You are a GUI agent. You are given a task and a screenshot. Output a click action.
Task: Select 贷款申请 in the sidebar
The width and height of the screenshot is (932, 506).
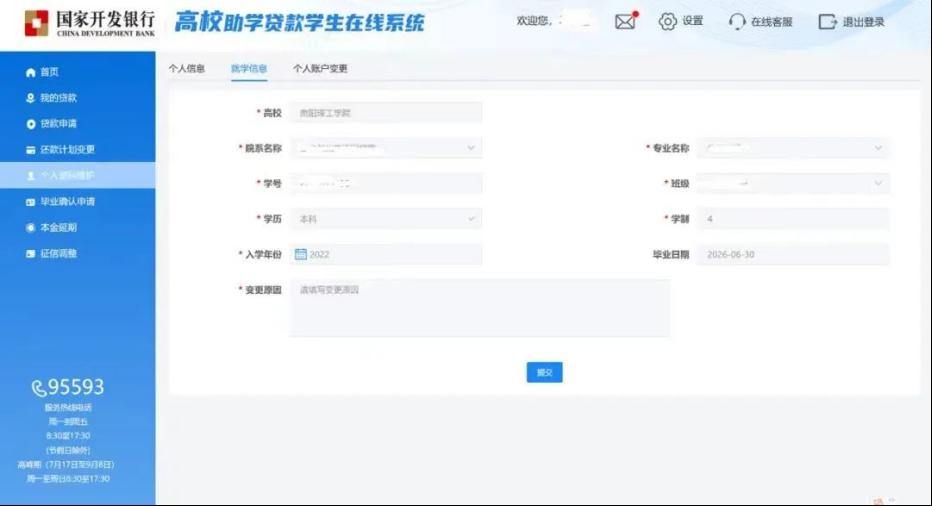click(58, 124)
